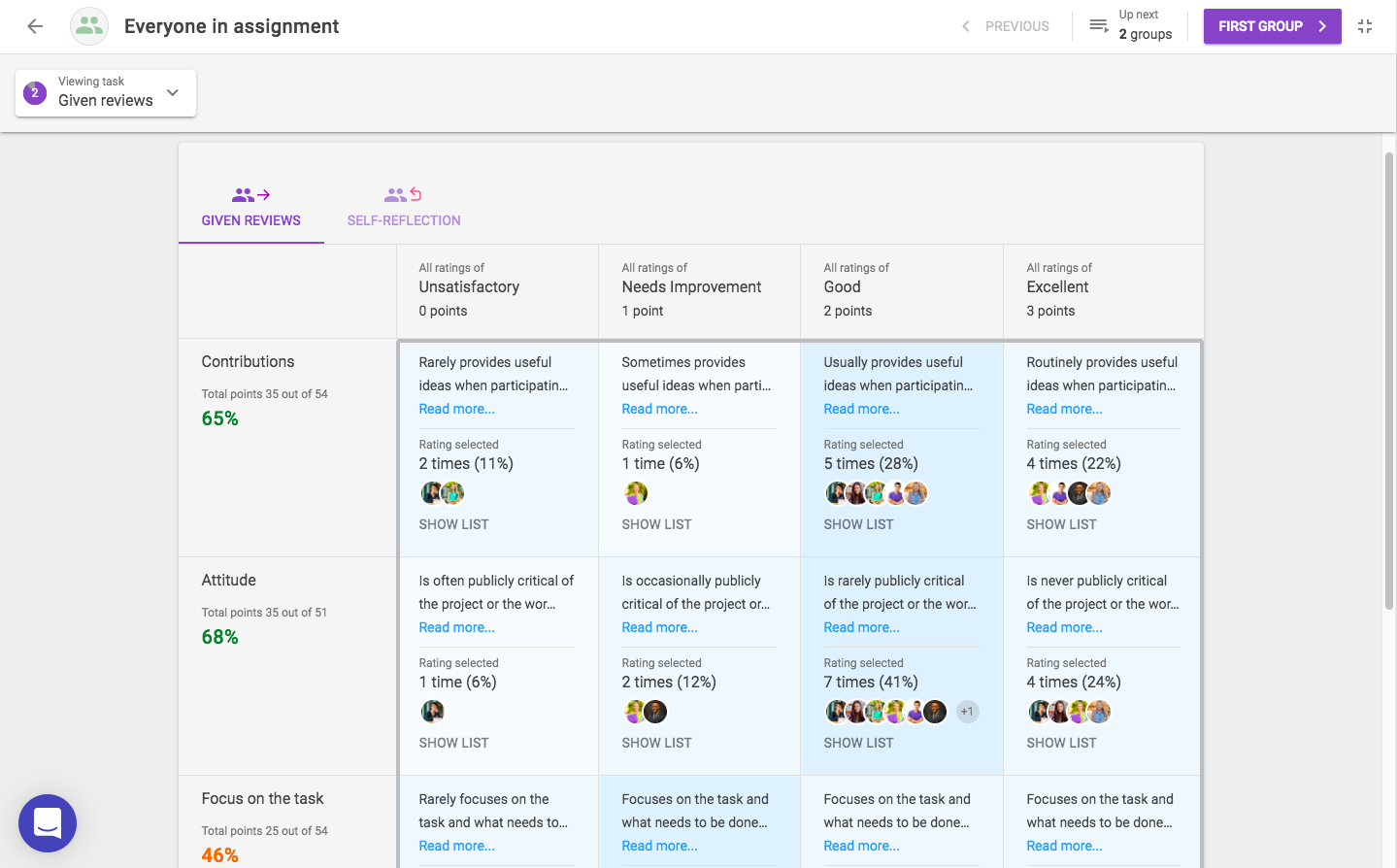Click Previous to go back a group
1397x868 pixels.
click(1006, 26)
